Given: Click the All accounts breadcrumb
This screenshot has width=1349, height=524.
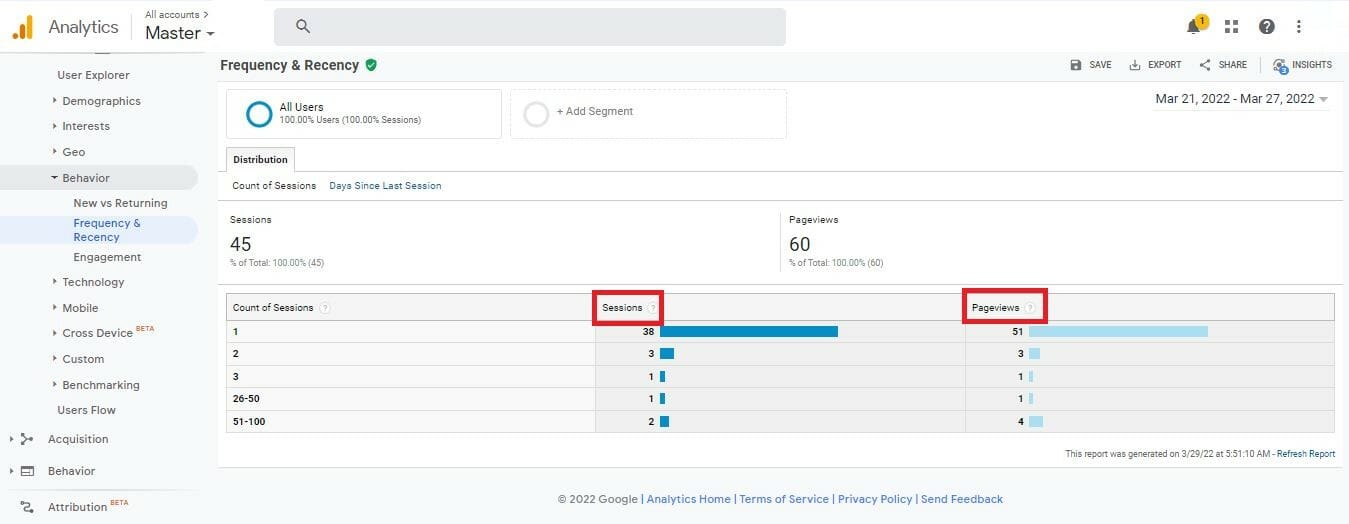Looking at the screenshot, I should pyautogui.click(x=176, y=14).
